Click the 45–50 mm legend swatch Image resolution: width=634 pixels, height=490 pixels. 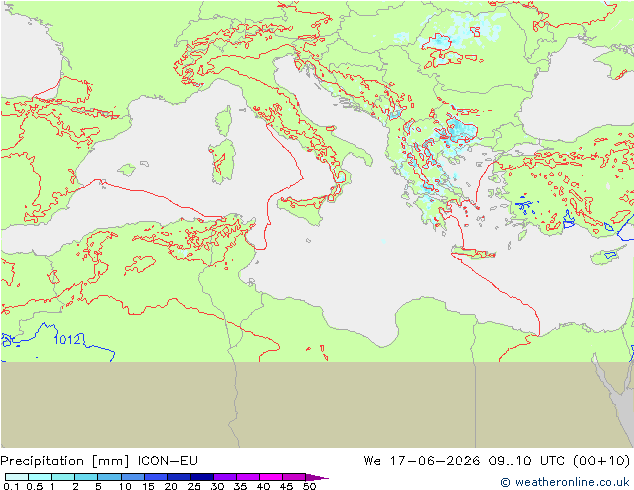294,477
